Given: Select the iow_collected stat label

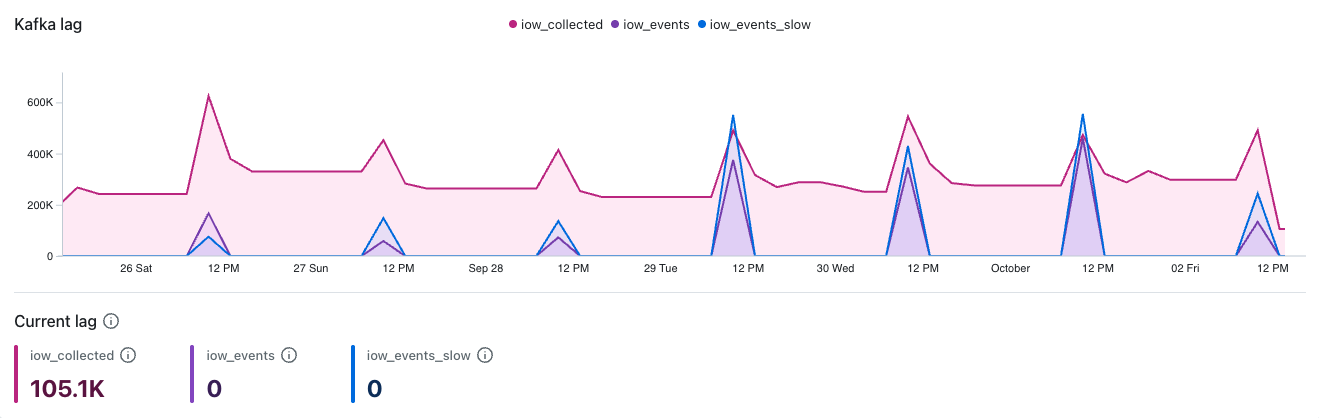Looking at the screenshot, I should pyautogui.click(x=72, y=355).
